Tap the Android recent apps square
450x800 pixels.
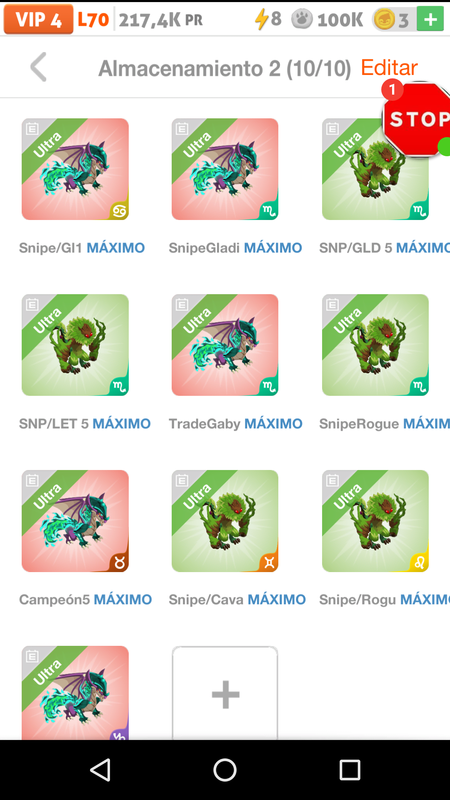pyautogui.click(x=350, y=769)
